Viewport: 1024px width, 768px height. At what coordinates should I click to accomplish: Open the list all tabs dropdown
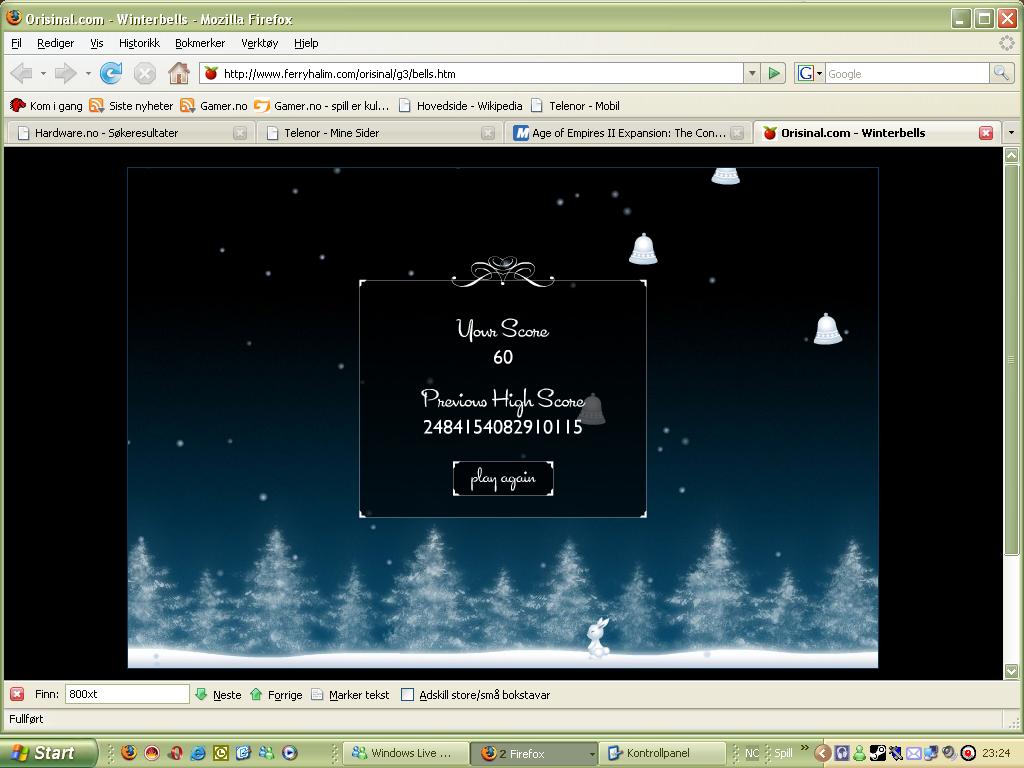point(1011,133)
